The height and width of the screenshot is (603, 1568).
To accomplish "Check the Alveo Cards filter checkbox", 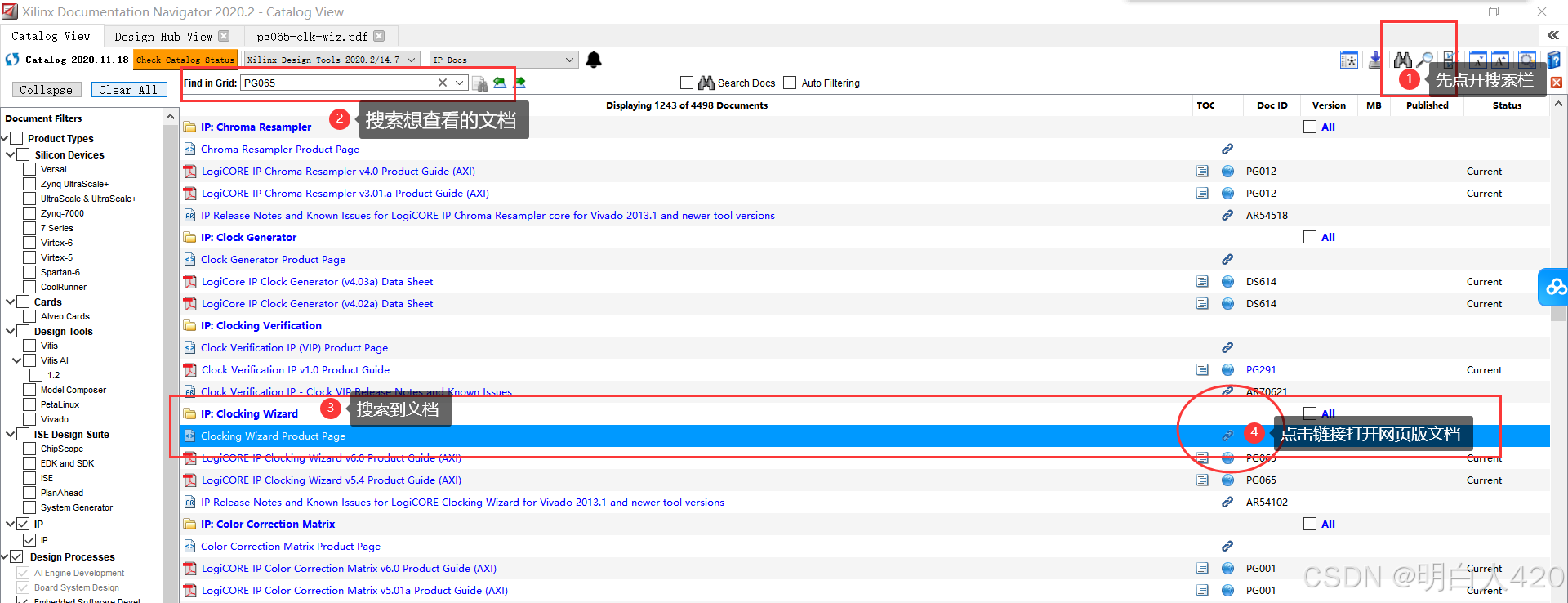I will pos(29,316).
